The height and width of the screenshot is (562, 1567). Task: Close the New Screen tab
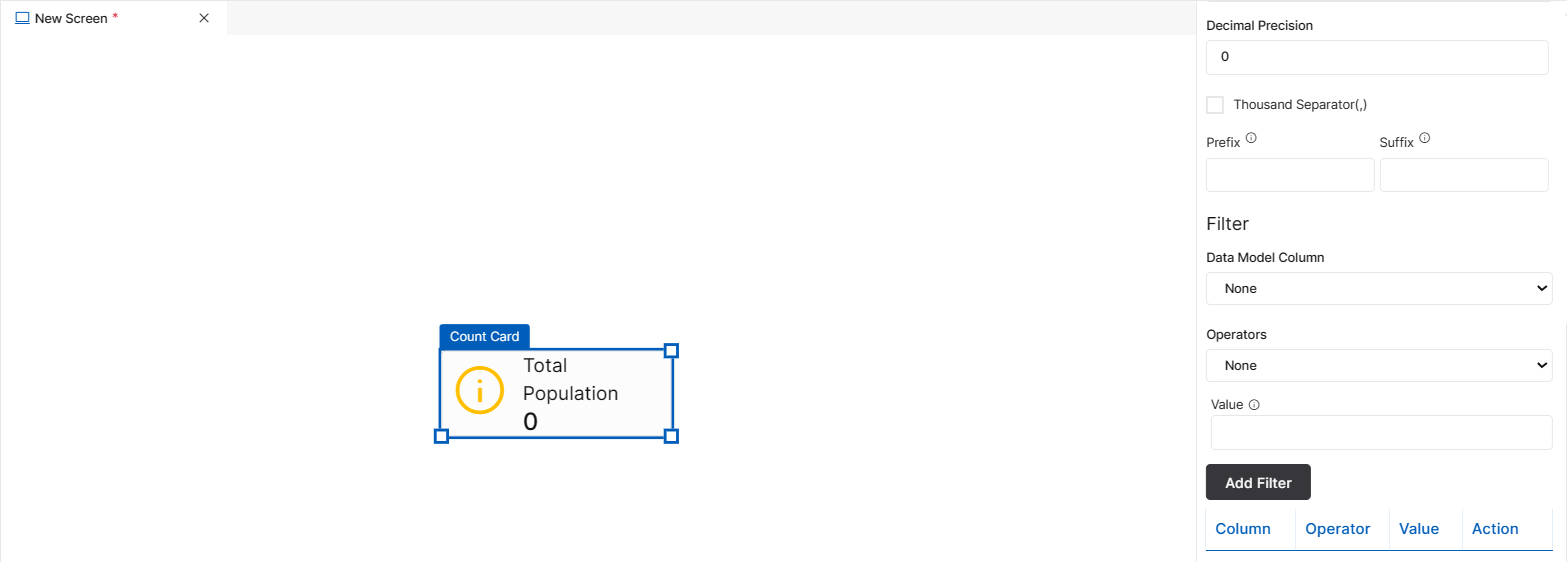pyautogui.click(x=204, y=18)
